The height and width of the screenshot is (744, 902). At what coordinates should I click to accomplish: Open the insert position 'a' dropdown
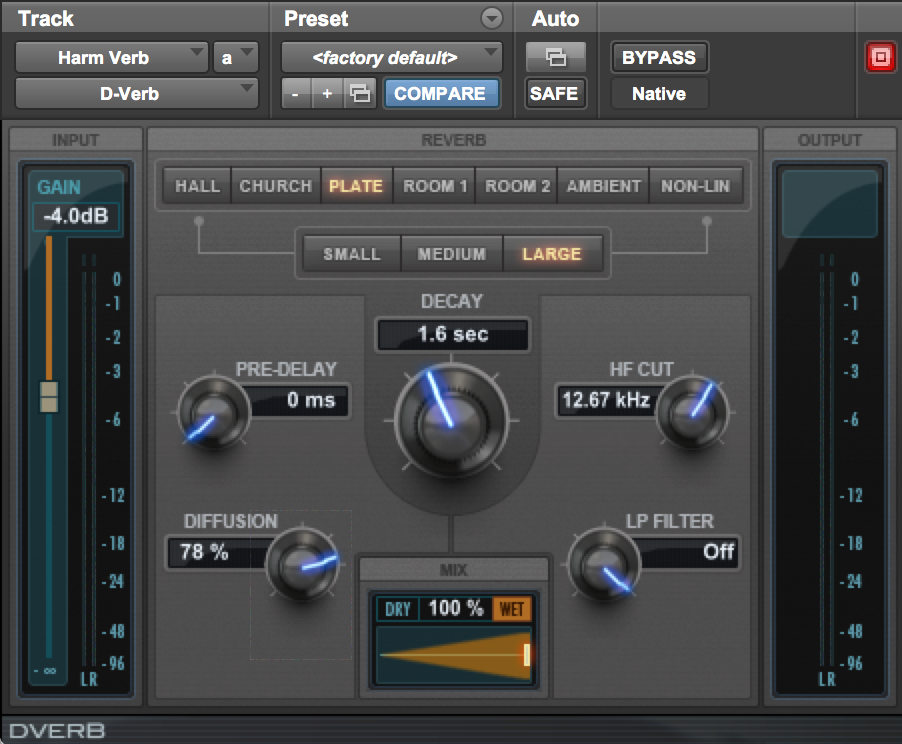(235, 58)
